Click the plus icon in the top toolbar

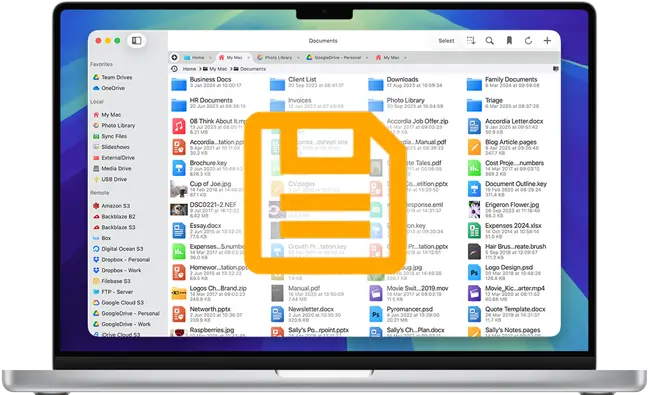547,40
